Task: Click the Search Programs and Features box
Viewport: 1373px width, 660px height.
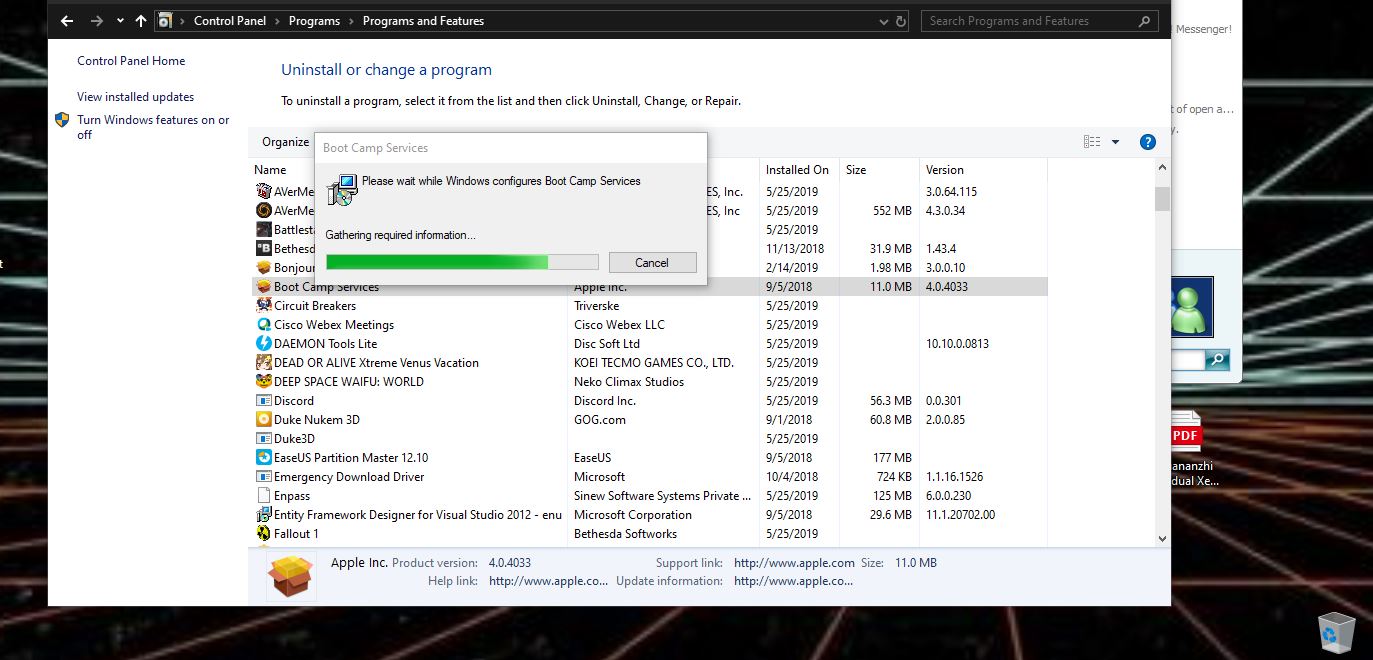Action: pyautogui.click(x=1030, y=21)
